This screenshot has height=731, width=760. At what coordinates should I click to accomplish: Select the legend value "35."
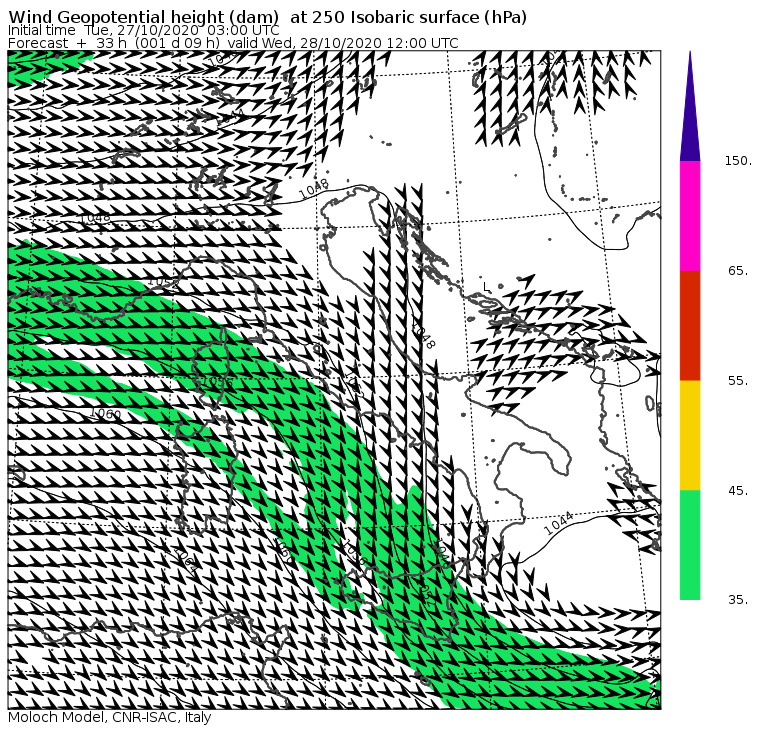(738, 600)
